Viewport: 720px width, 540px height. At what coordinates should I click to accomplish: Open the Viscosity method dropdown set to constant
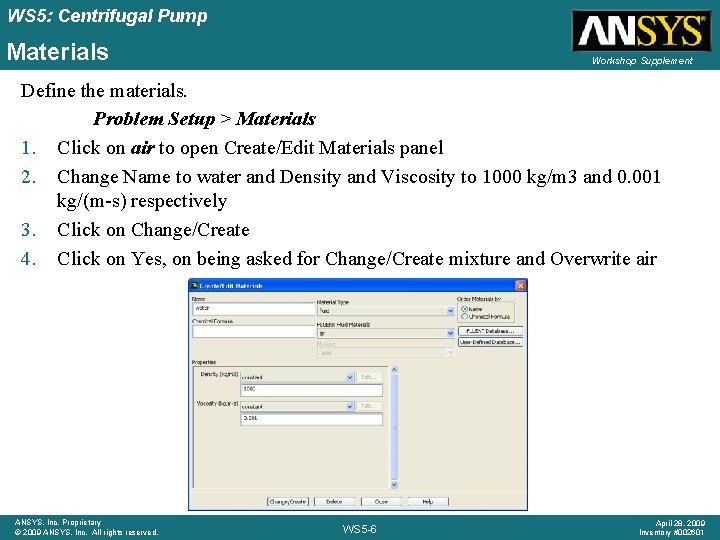[350, 406]
